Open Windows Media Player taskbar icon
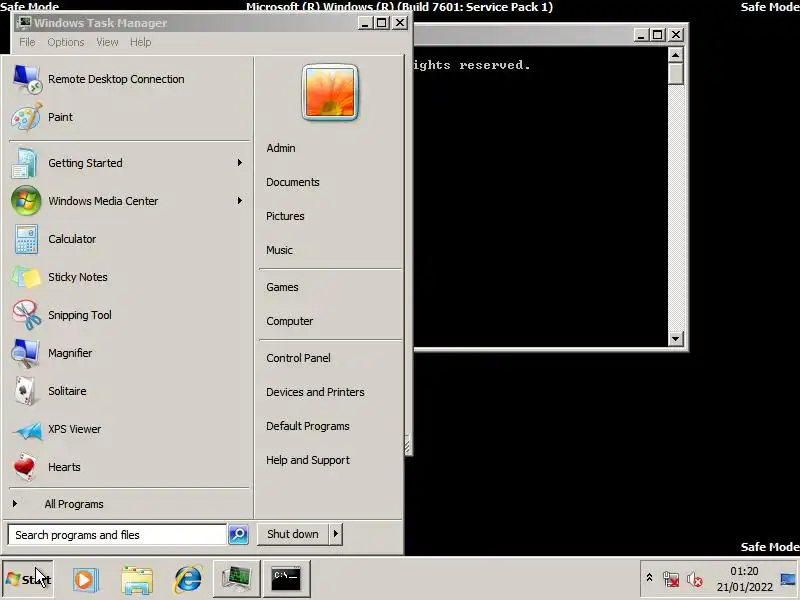This screenshot has width=800, height=600. [85, 579]
